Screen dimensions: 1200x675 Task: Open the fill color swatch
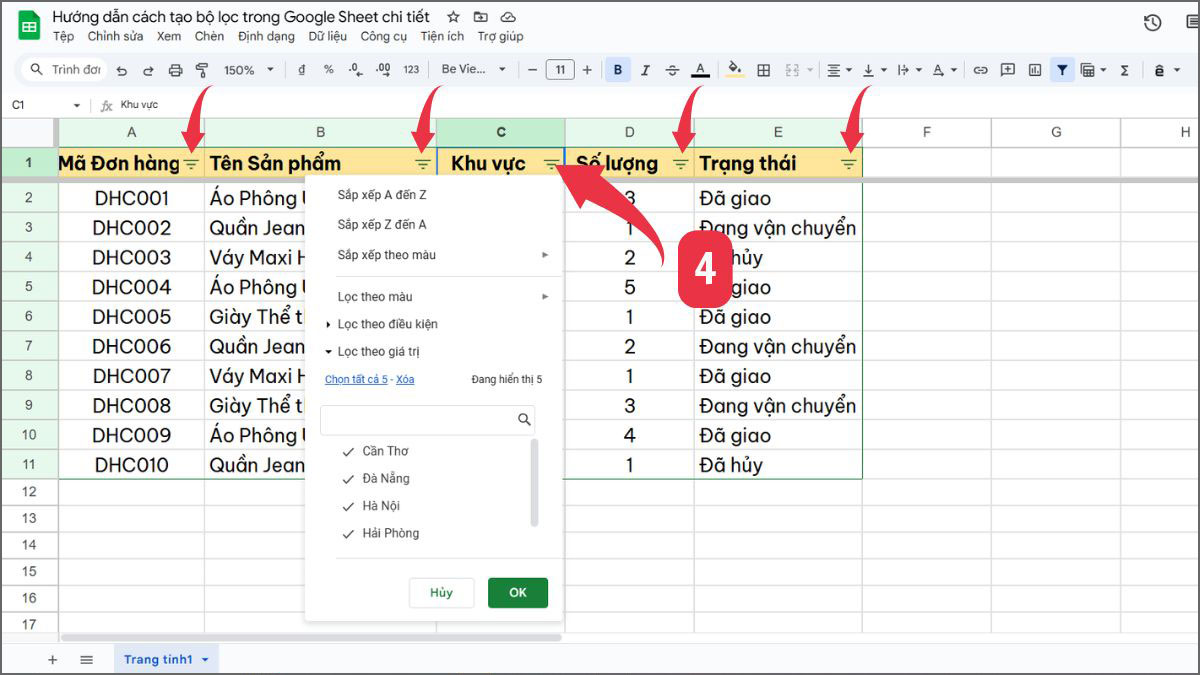coord(733,70)
